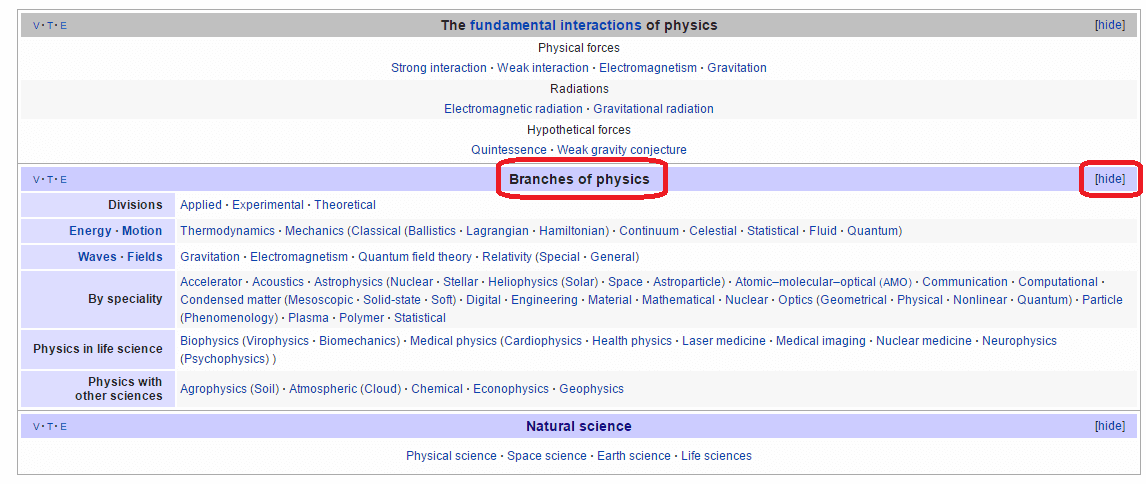Hide the Branches of physics navbox
Viewport: 1146px width, 484px height.
pyautogui.click(x=1110, y=179)
